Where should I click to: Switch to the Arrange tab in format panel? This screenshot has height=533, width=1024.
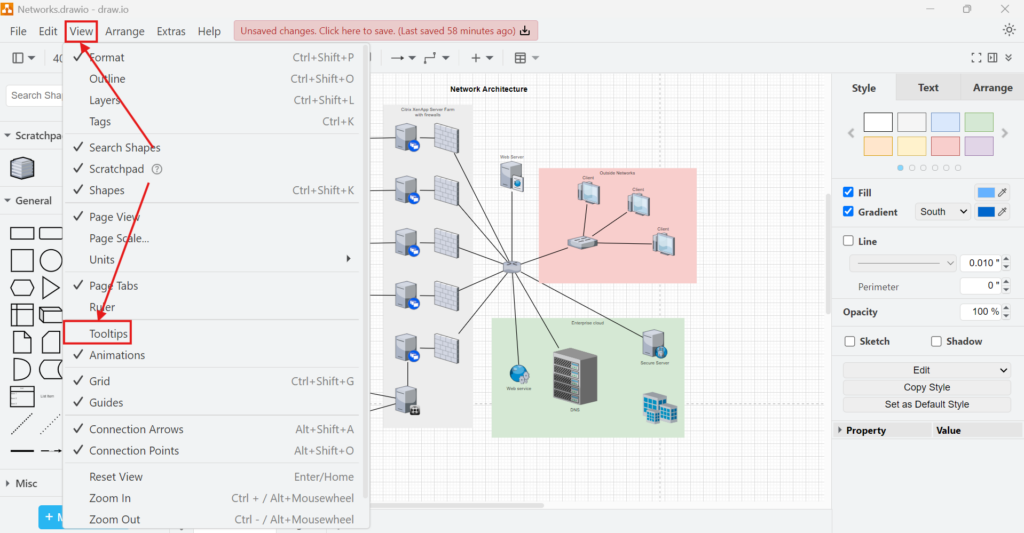coord(992,88)
